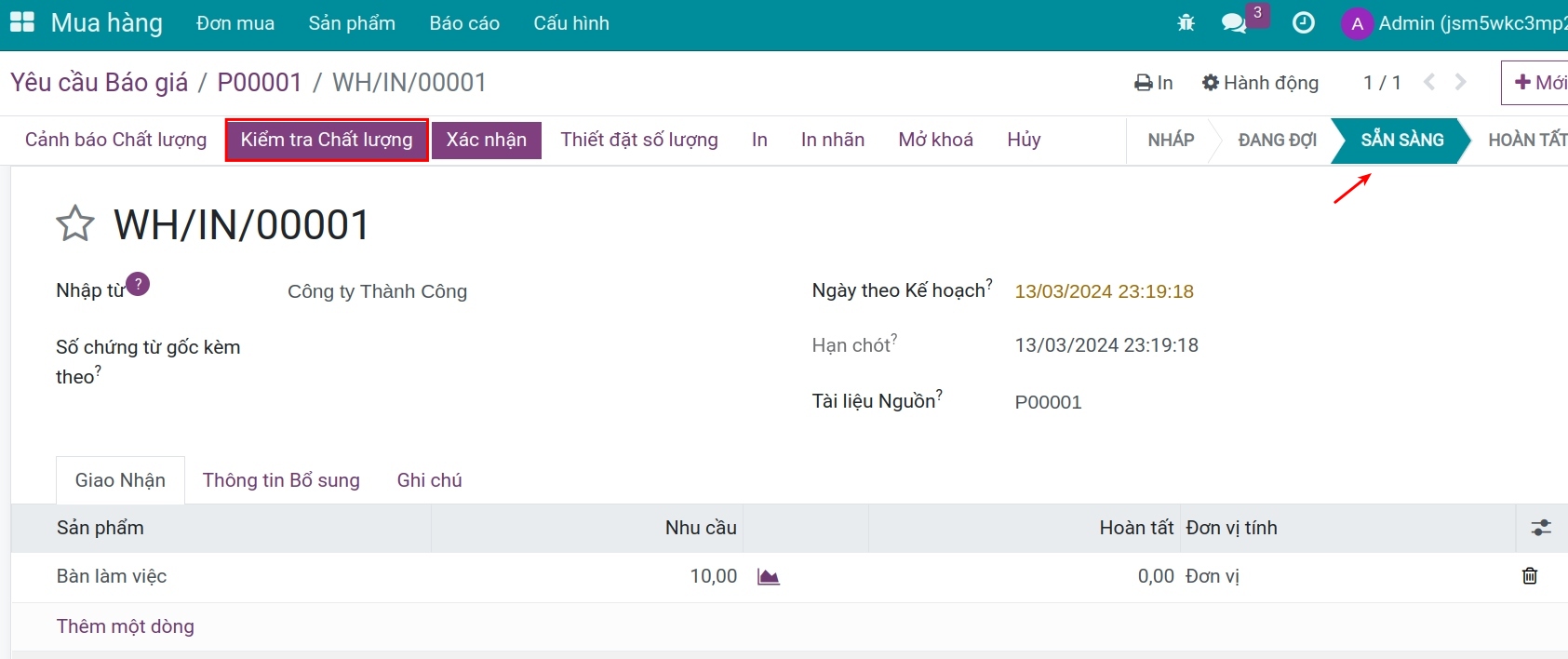The image size is (1568, 659).
Task: Select the NHÁP status stage
Action: [x=1171, y=140]
